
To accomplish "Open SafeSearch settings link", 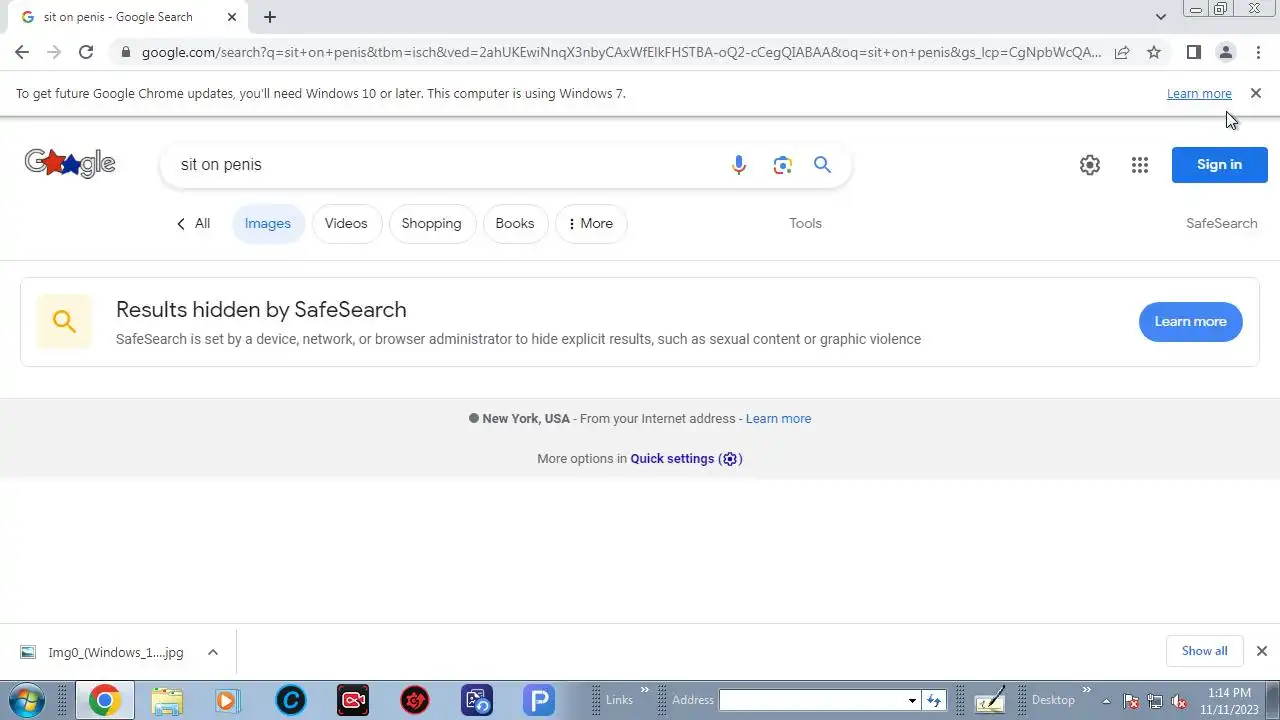I will 1221,223.
